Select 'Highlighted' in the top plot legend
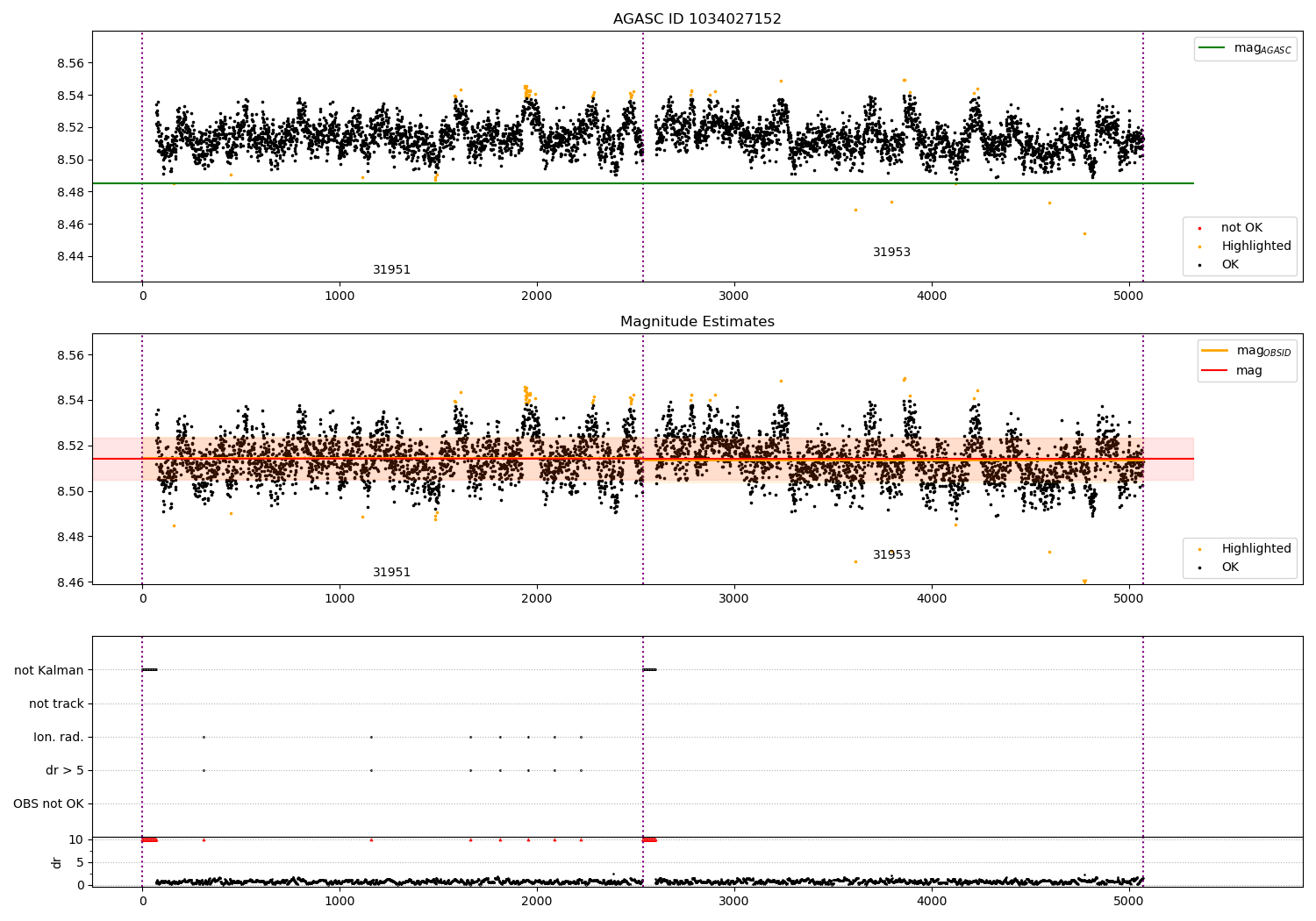Image resolution: width=1316 pixels, height=921 pixels. tap(1256, 246)
